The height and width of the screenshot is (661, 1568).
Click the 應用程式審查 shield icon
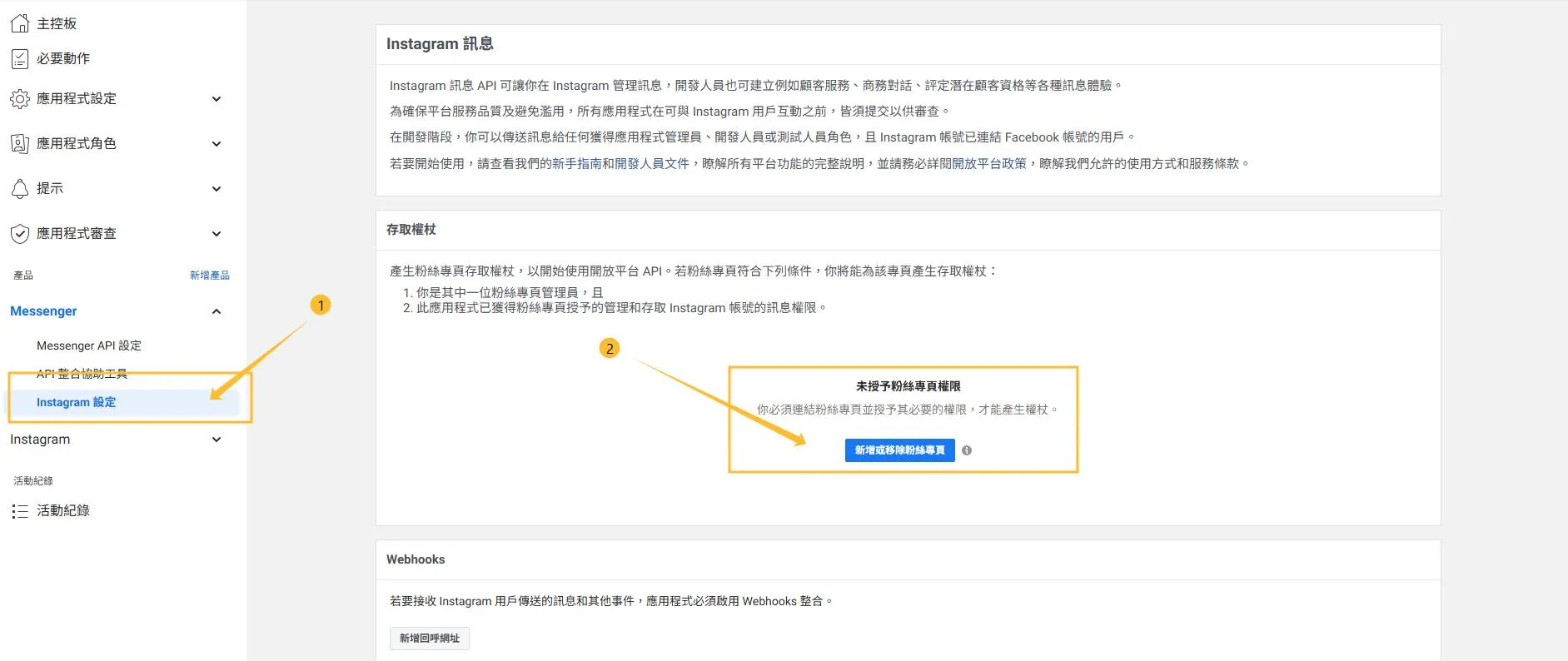(x=20, y=234)
